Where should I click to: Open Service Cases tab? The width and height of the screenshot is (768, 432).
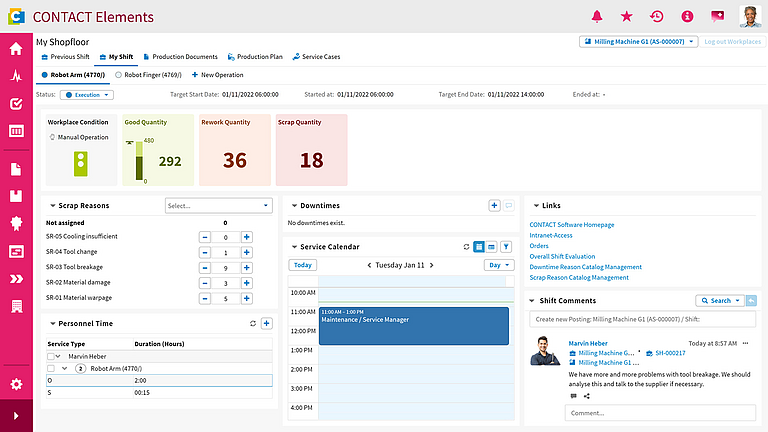click(316, 57)
